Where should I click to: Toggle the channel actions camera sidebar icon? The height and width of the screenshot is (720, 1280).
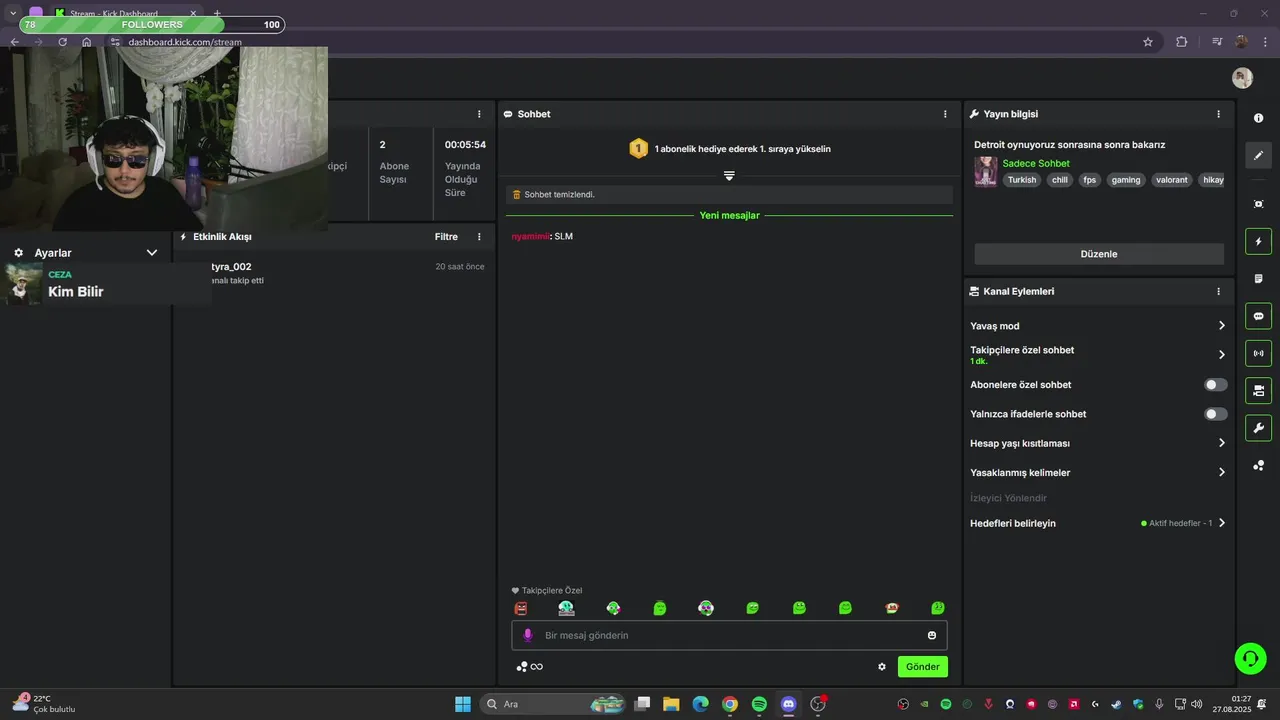tap(1258, 390)
